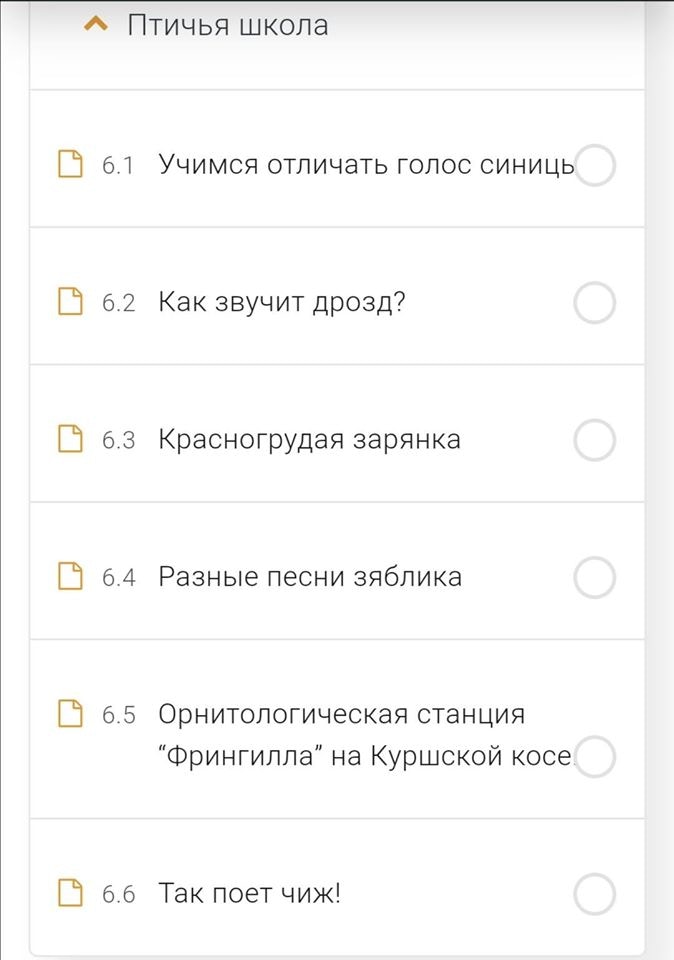The image size is (674, 960).
Task: Click document icon next to lesson 6.3
Action: coord(70,439)
